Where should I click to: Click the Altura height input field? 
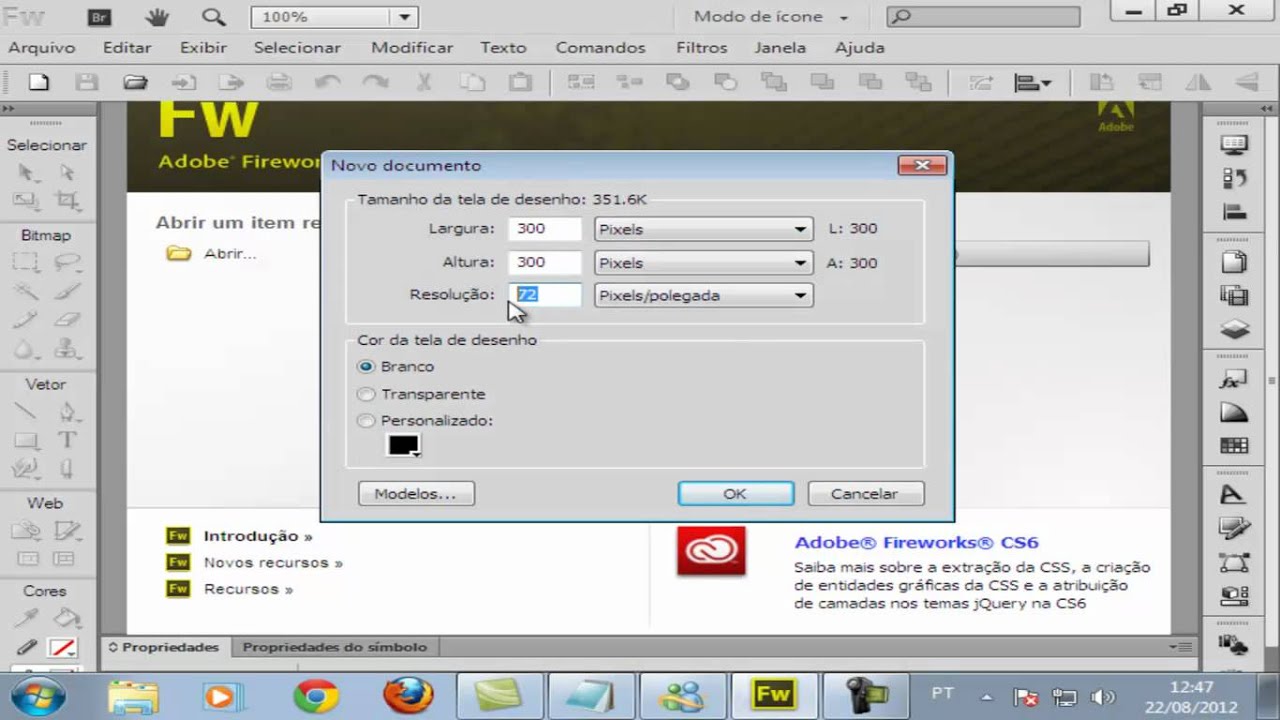click(544, 263)
